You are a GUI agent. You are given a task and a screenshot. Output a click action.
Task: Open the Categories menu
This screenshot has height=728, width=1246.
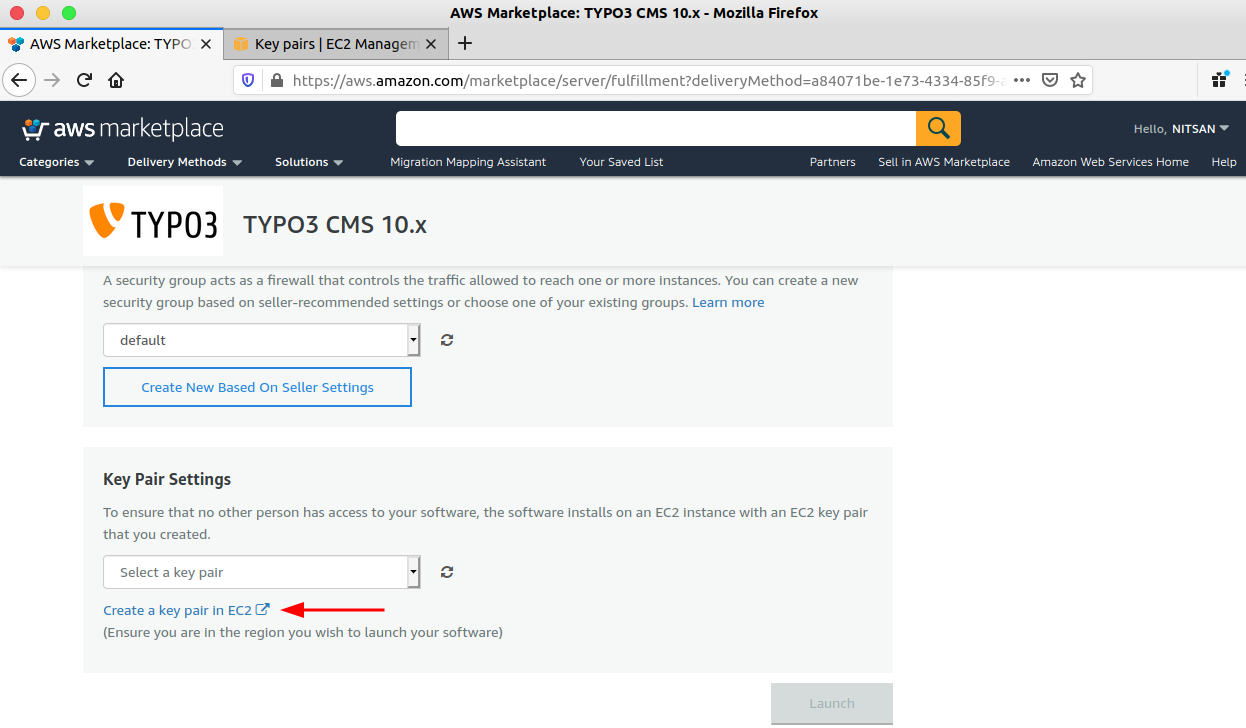point(57,162)
